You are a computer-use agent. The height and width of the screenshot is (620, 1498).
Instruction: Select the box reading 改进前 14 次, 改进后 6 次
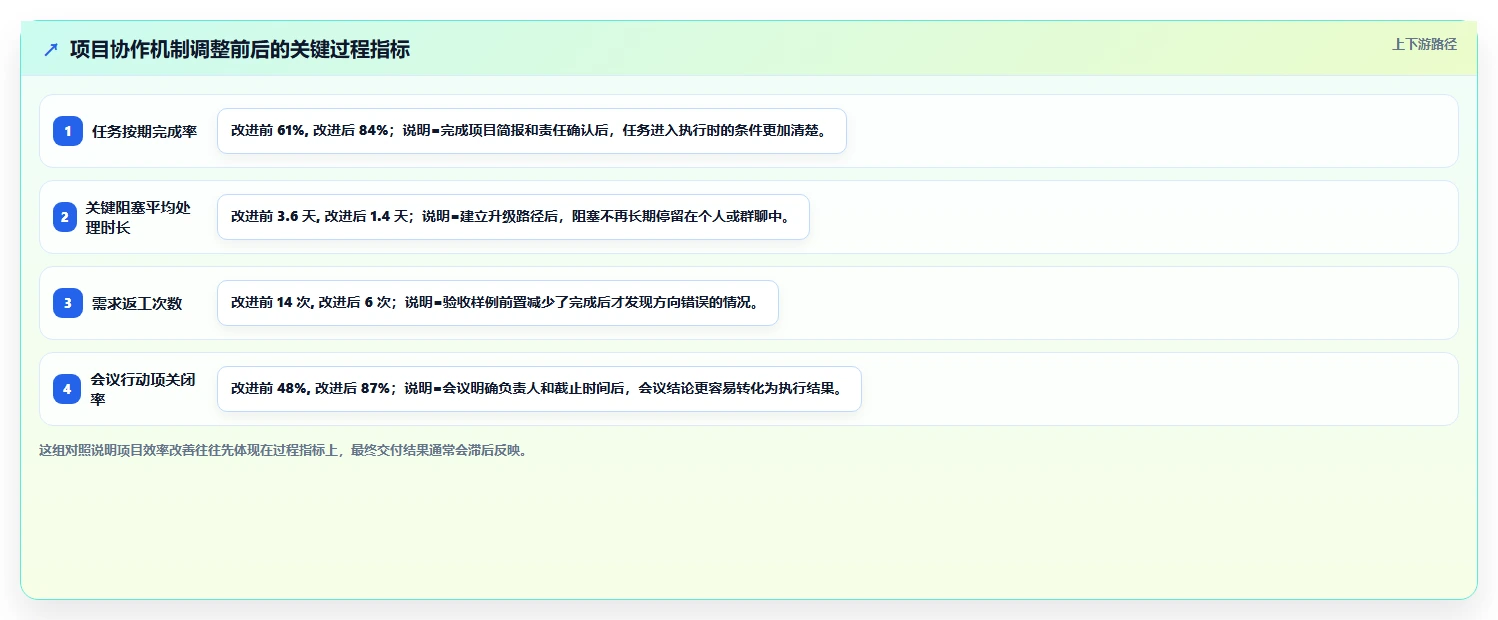point(497,303)
